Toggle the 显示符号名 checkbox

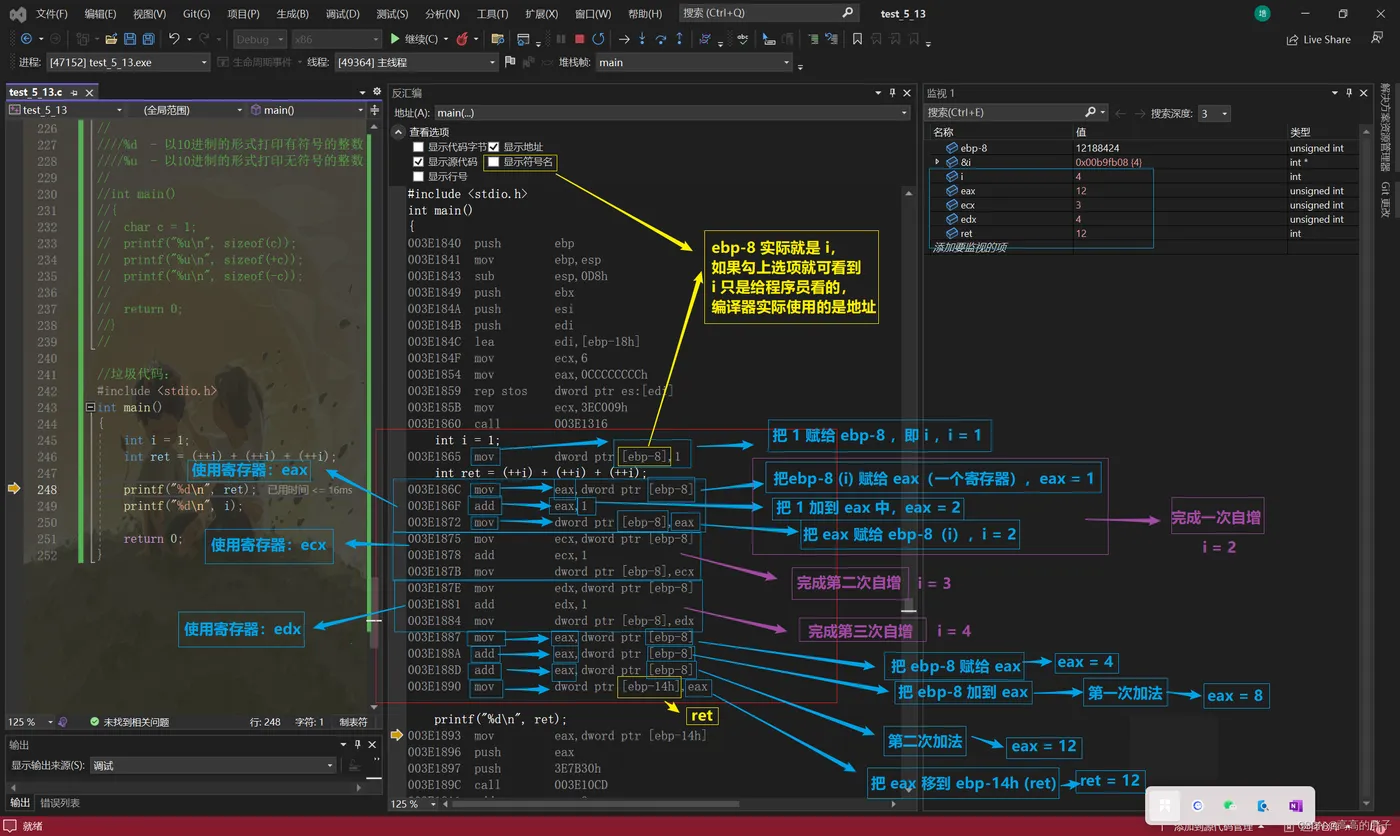coord(493,162)
